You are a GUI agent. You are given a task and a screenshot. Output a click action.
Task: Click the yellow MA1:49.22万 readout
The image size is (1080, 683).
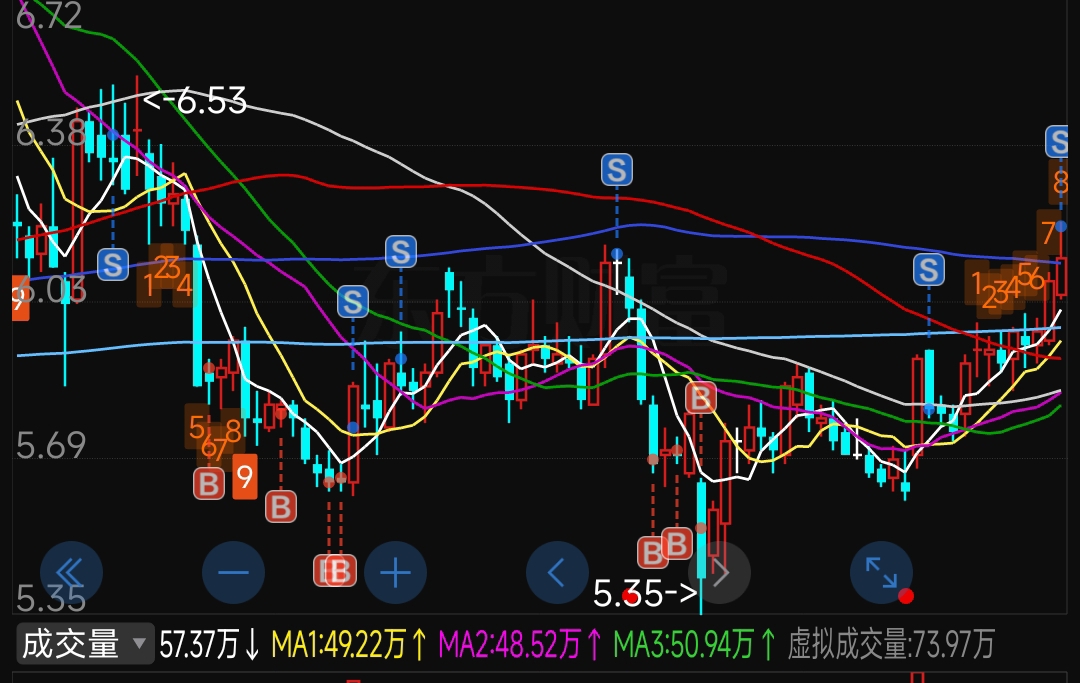[349, 645]
